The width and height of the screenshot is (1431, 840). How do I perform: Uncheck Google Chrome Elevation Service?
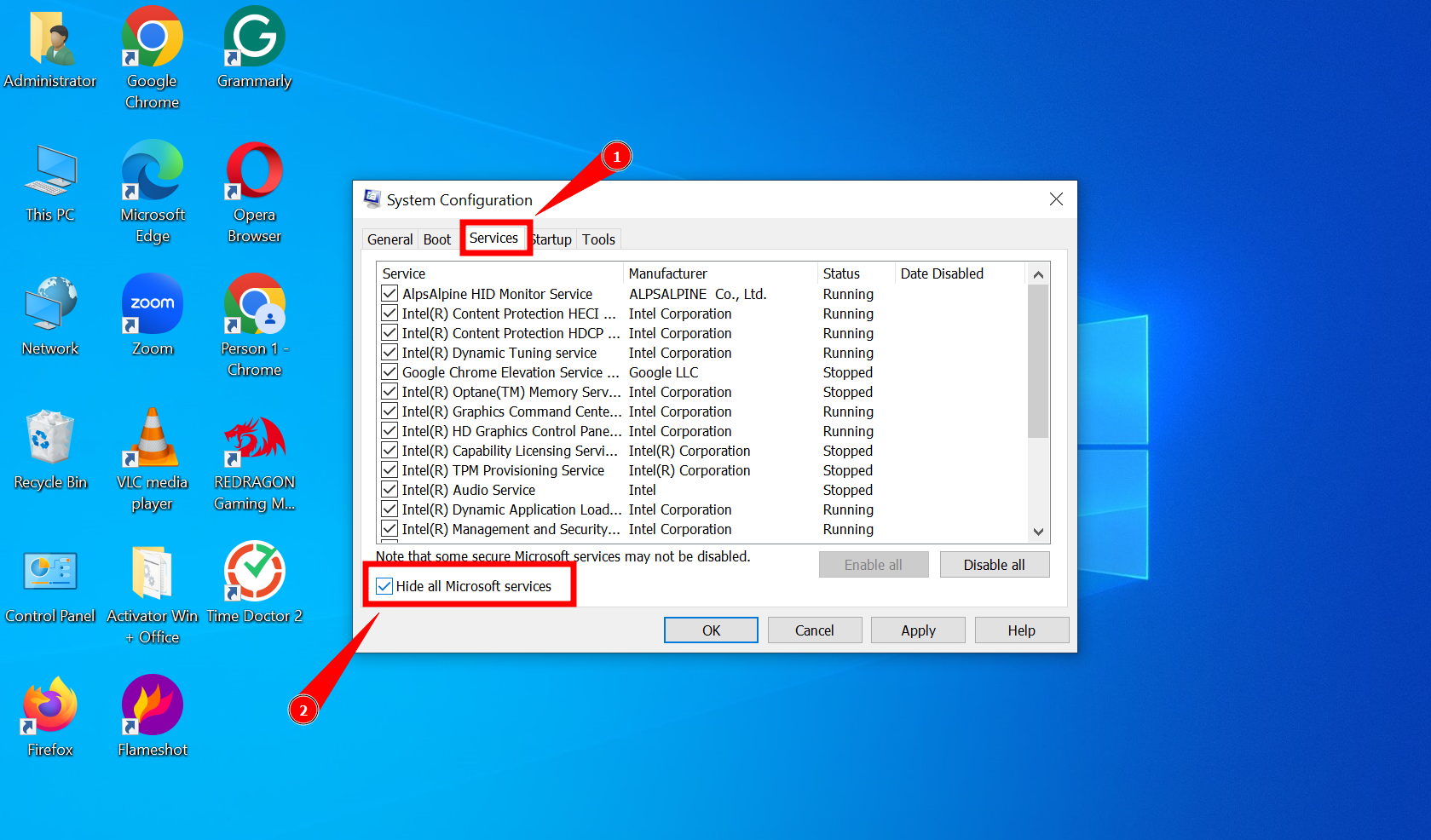(389, 372)
